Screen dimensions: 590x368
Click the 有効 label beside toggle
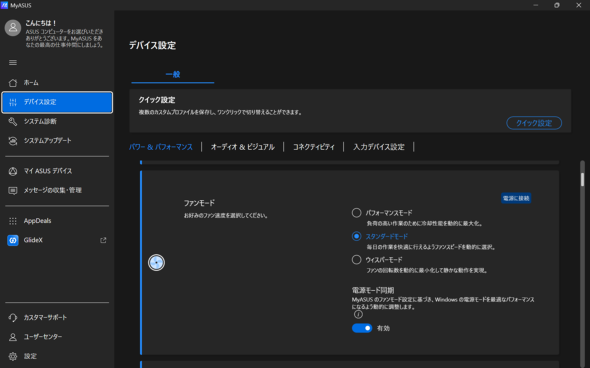pos(383,328)
